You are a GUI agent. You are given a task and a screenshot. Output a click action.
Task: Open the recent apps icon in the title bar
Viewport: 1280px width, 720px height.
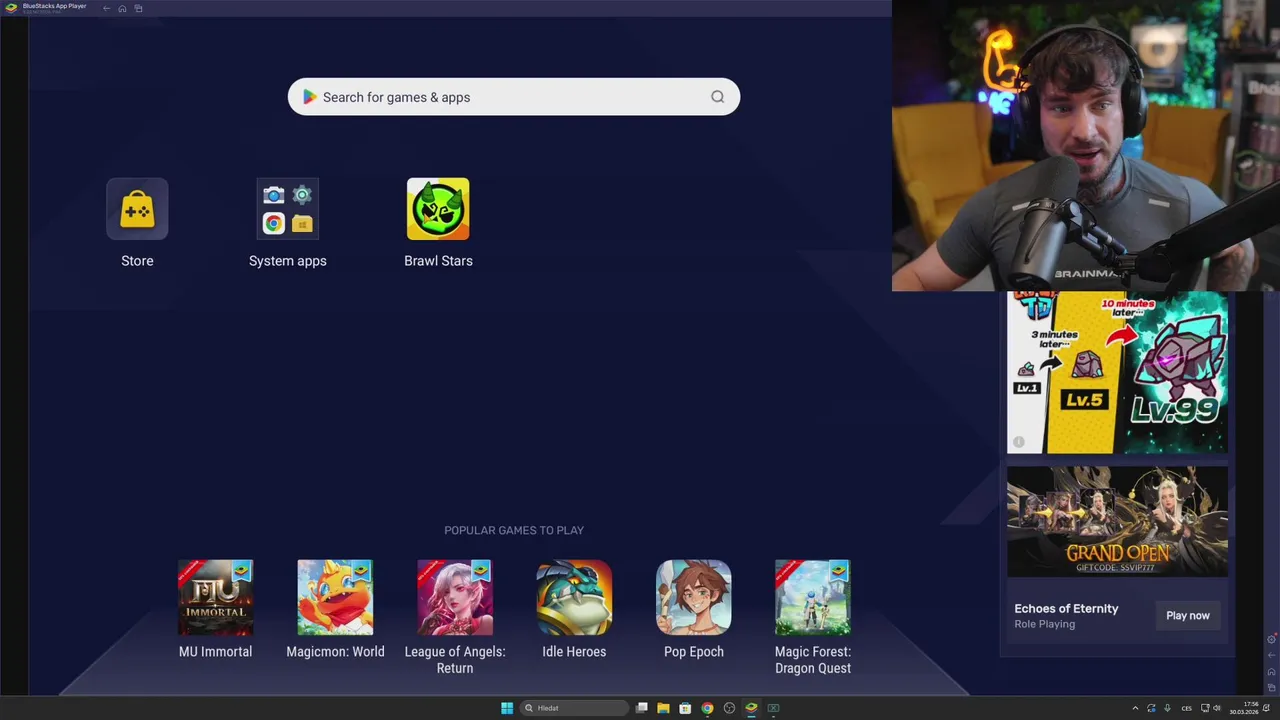pos(138,8)
